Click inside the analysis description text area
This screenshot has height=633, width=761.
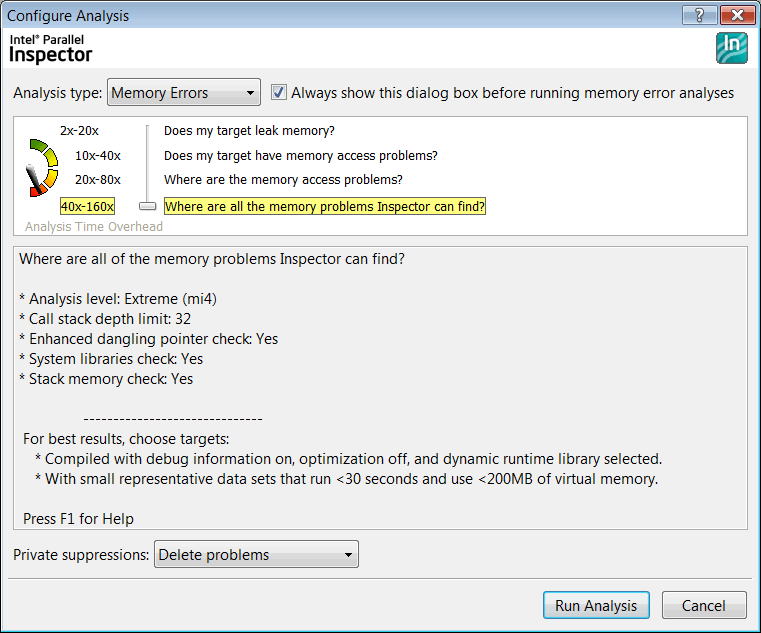[x=380, y=440]
